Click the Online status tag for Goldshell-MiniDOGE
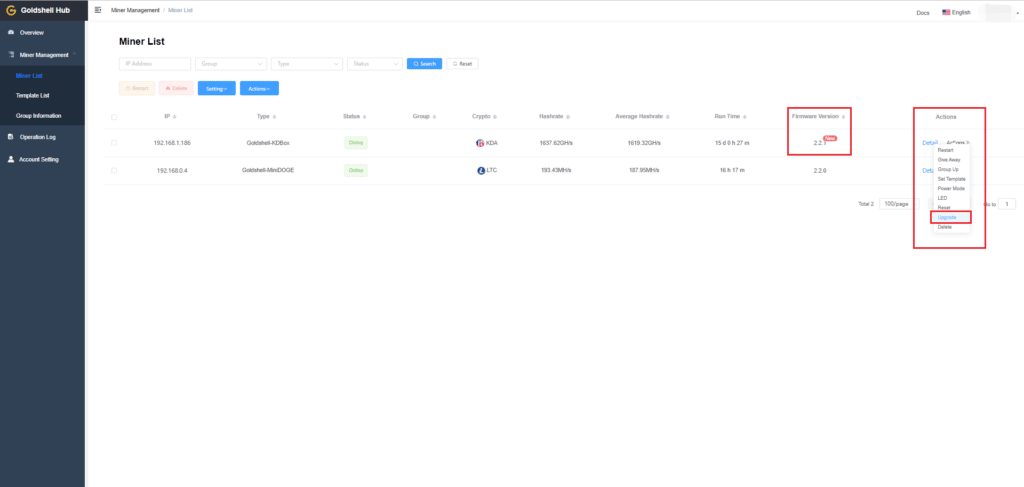Viewport: 1024px width, 487px height. (x=356, y=170)
